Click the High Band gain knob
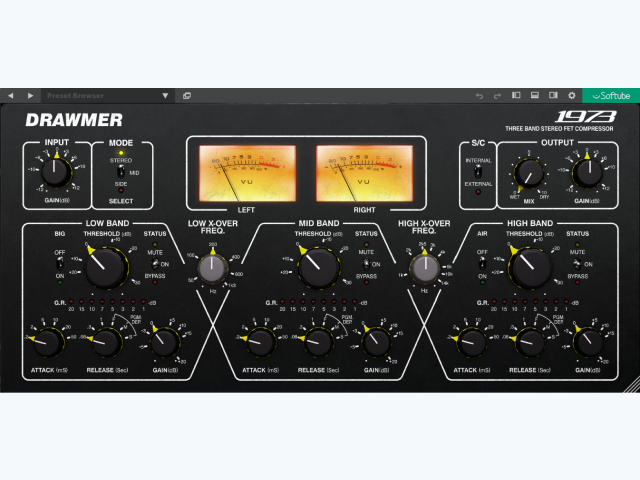This screenshot has width=640, height=480. [588, 343]
